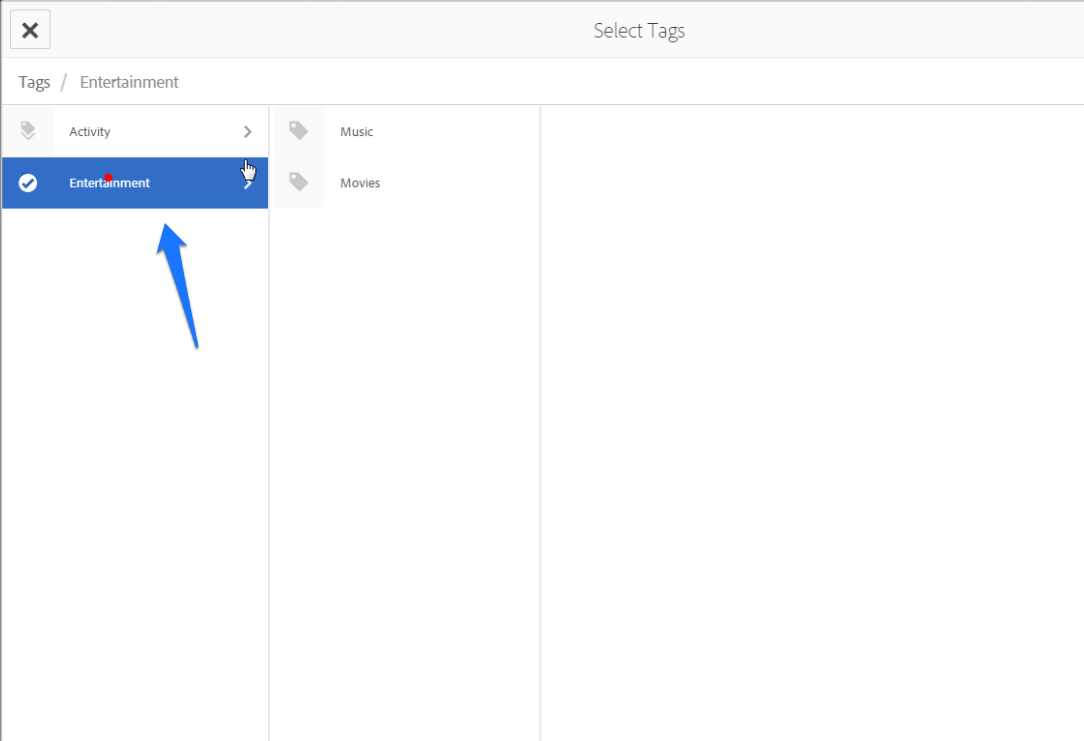1084x741 pixels.
Task: Click the tag icon beside Activity
Action: pos(28,131)
